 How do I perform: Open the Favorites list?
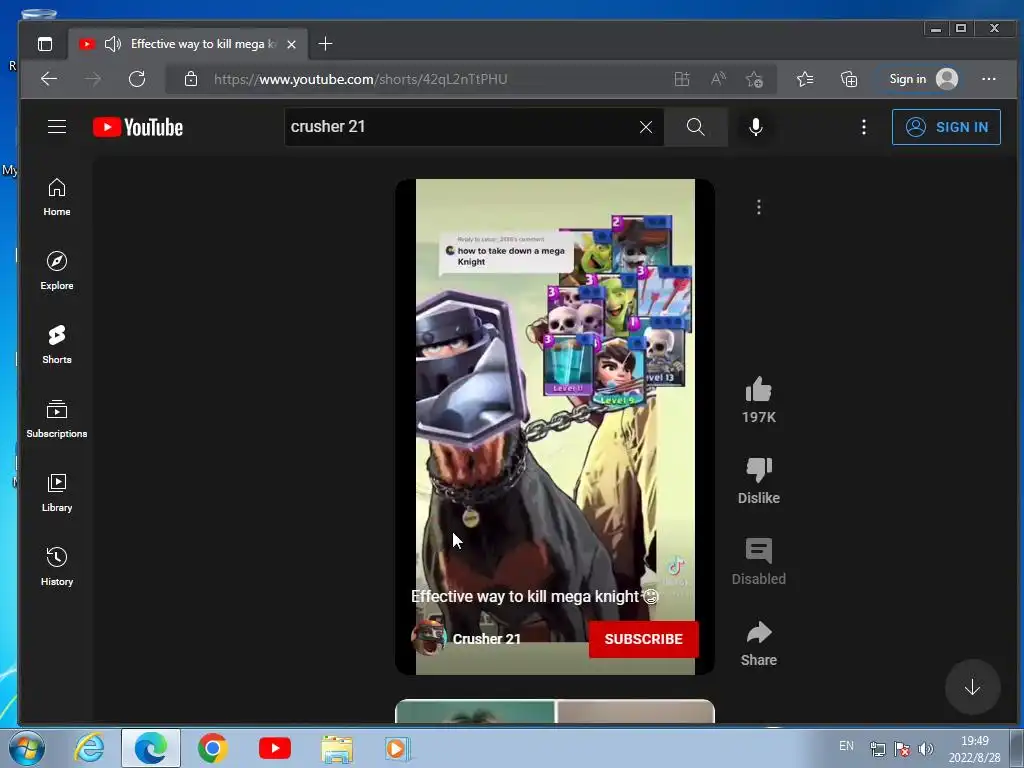pyautogui.click(x=805, y=79)
